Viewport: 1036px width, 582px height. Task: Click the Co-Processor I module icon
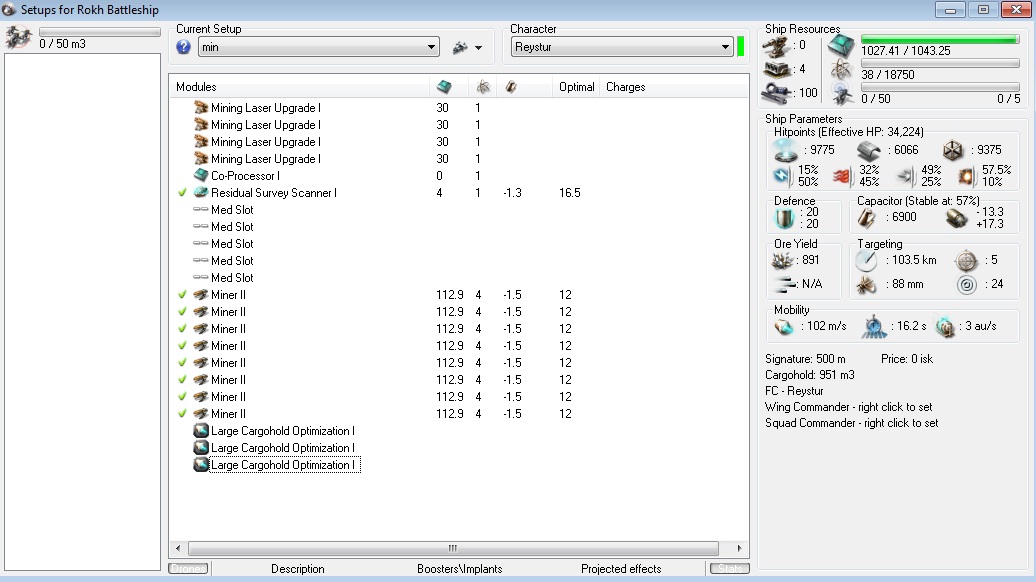pyautogui.click(x=201, y=176)
